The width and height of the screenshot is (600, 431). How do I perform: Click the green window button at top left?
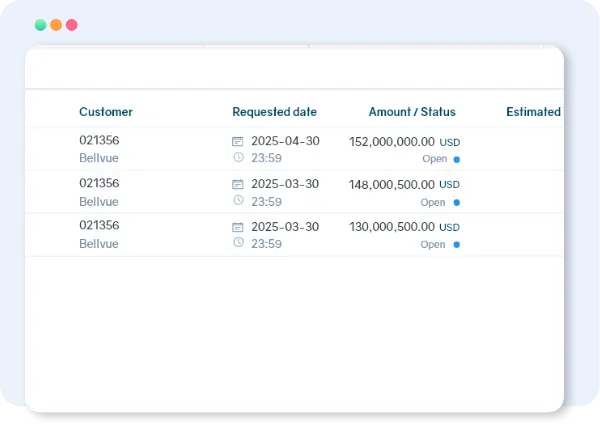pos(40,25)
